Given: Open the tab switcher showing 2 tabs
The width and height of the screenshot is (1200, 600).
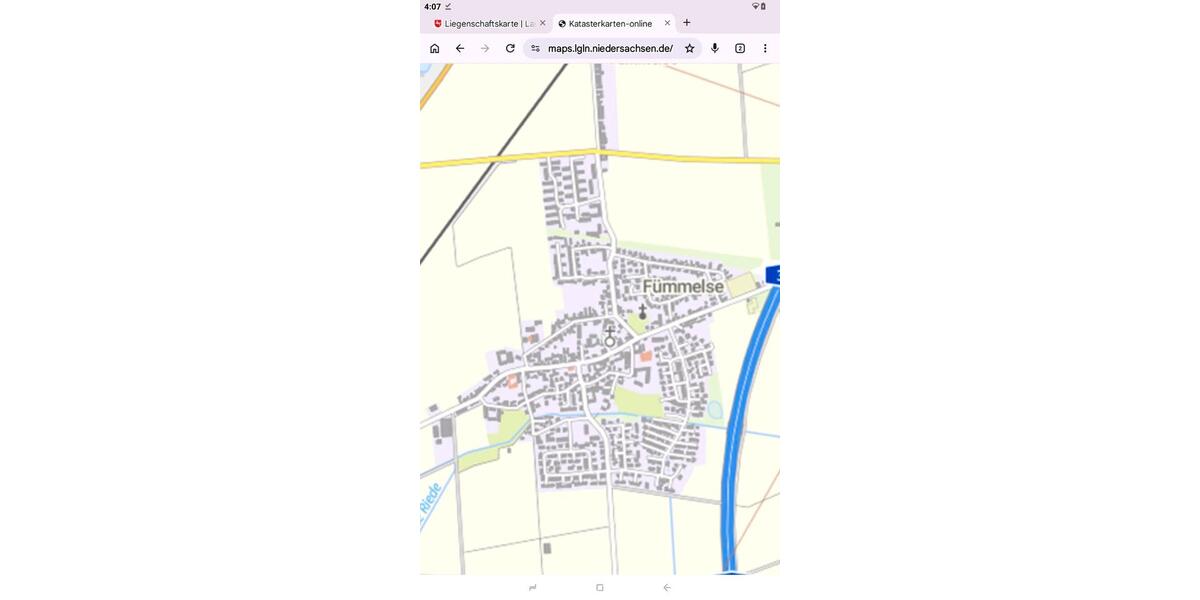Looking at the screenshot, I should click(740, 48).
